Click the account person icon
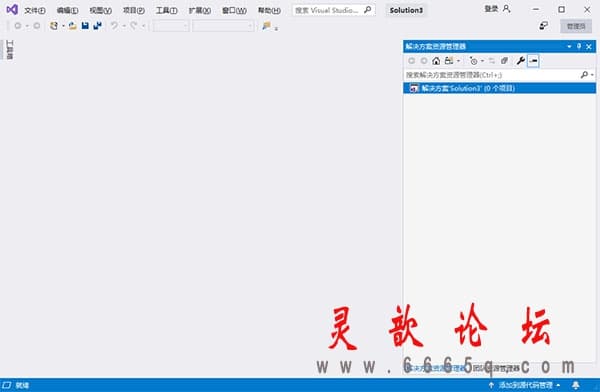The width and height of the screenshot is (600, 392). tap(506, 9)
